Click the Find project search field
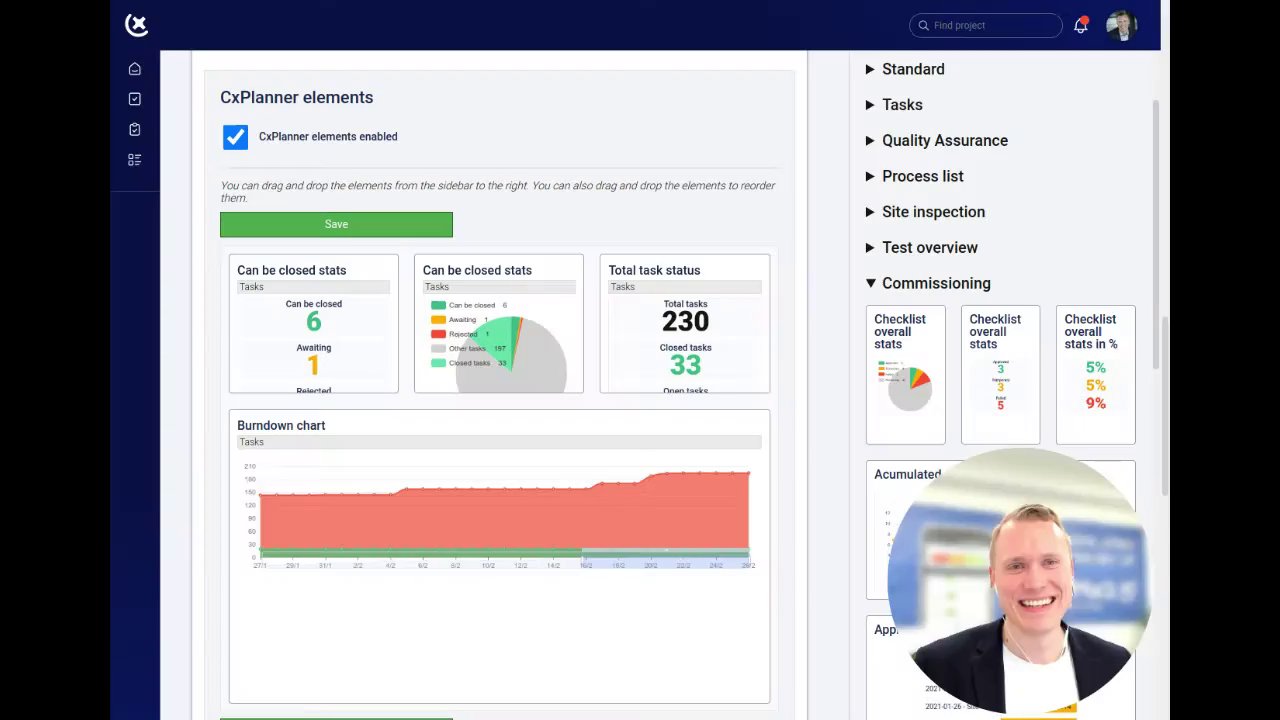 pos(986,25)
